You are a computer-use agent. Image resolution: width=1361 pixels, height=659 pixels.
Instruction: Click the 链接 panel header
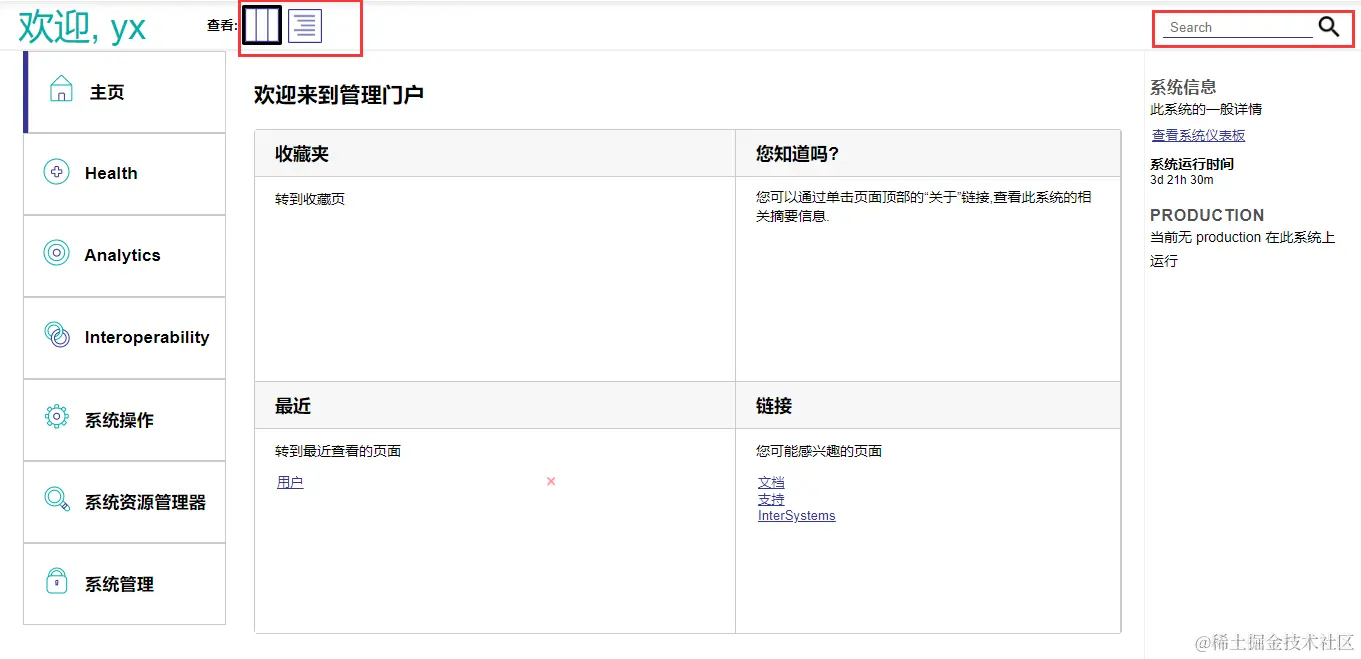coord(928,406)
